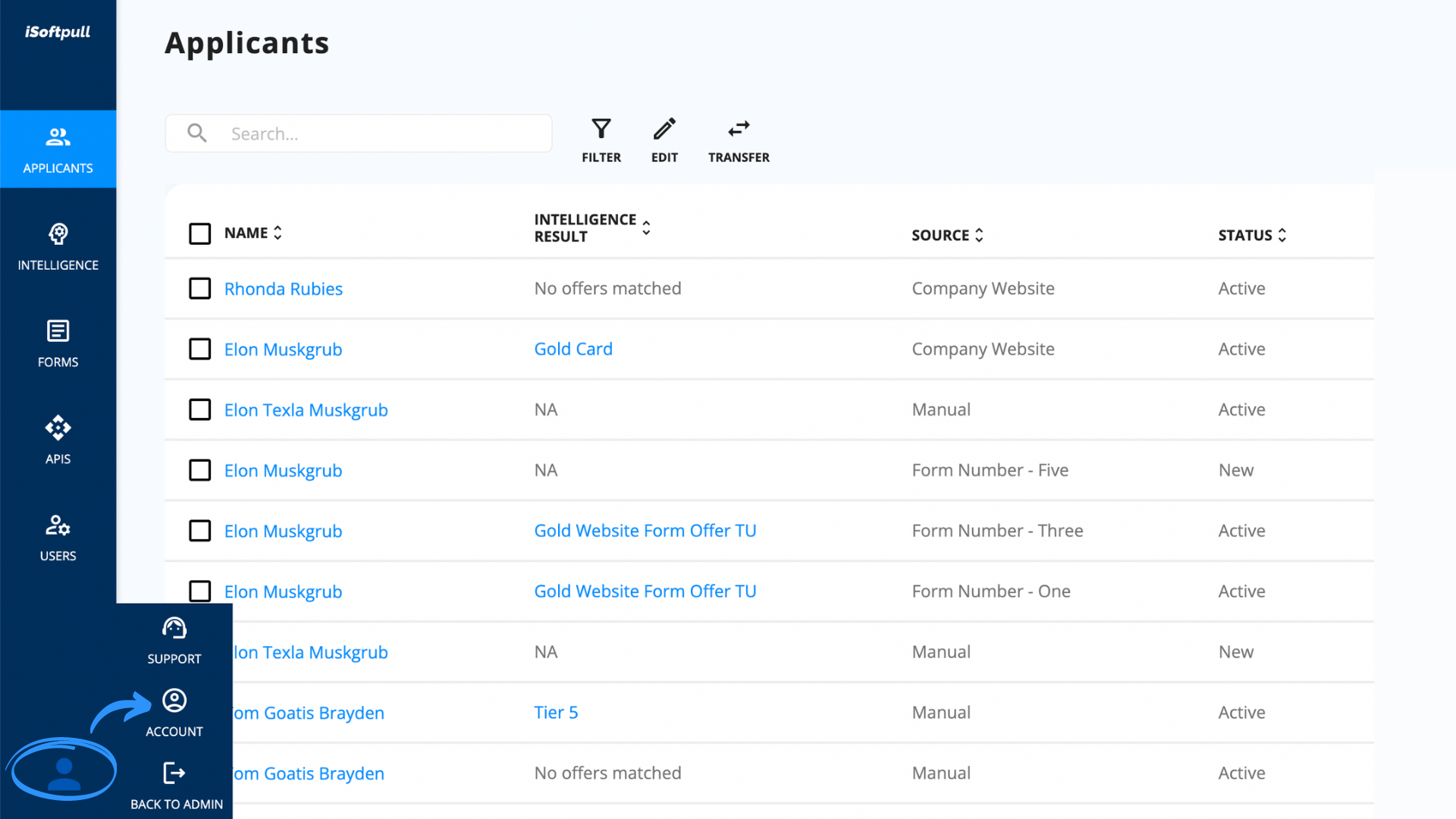Check Elon Muskgrub Form Number - One box
The width and height of the screenshot is (1456, 819).
199,591
